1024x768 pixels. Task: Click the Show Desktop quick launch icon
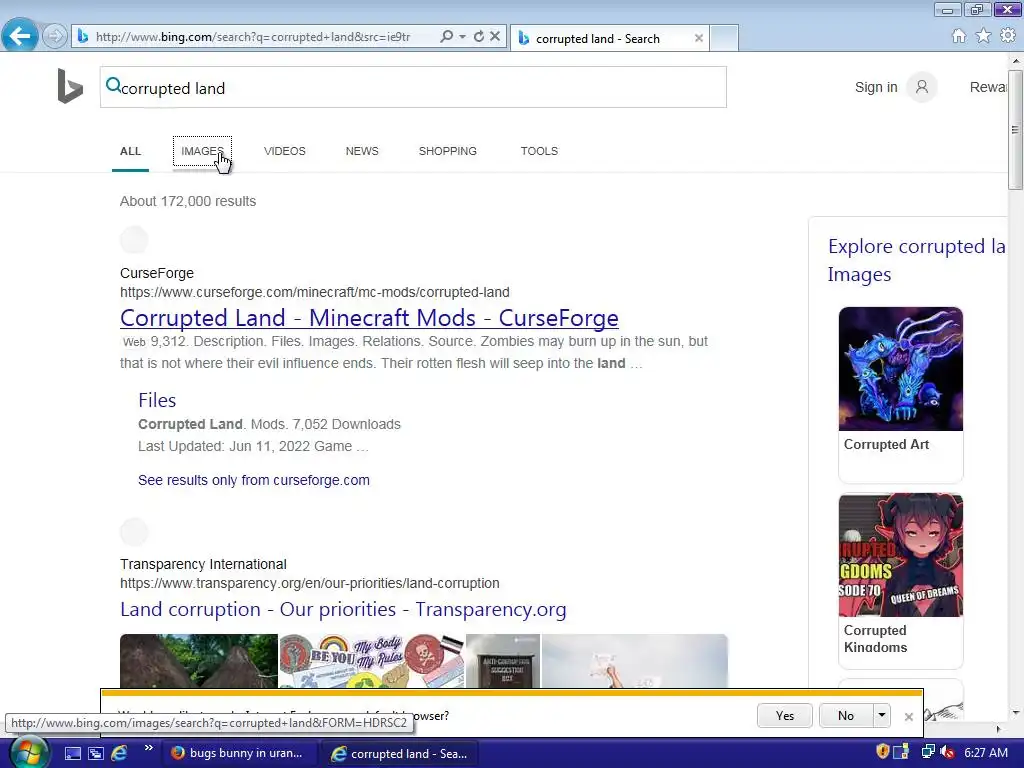(x=72, y=754)
